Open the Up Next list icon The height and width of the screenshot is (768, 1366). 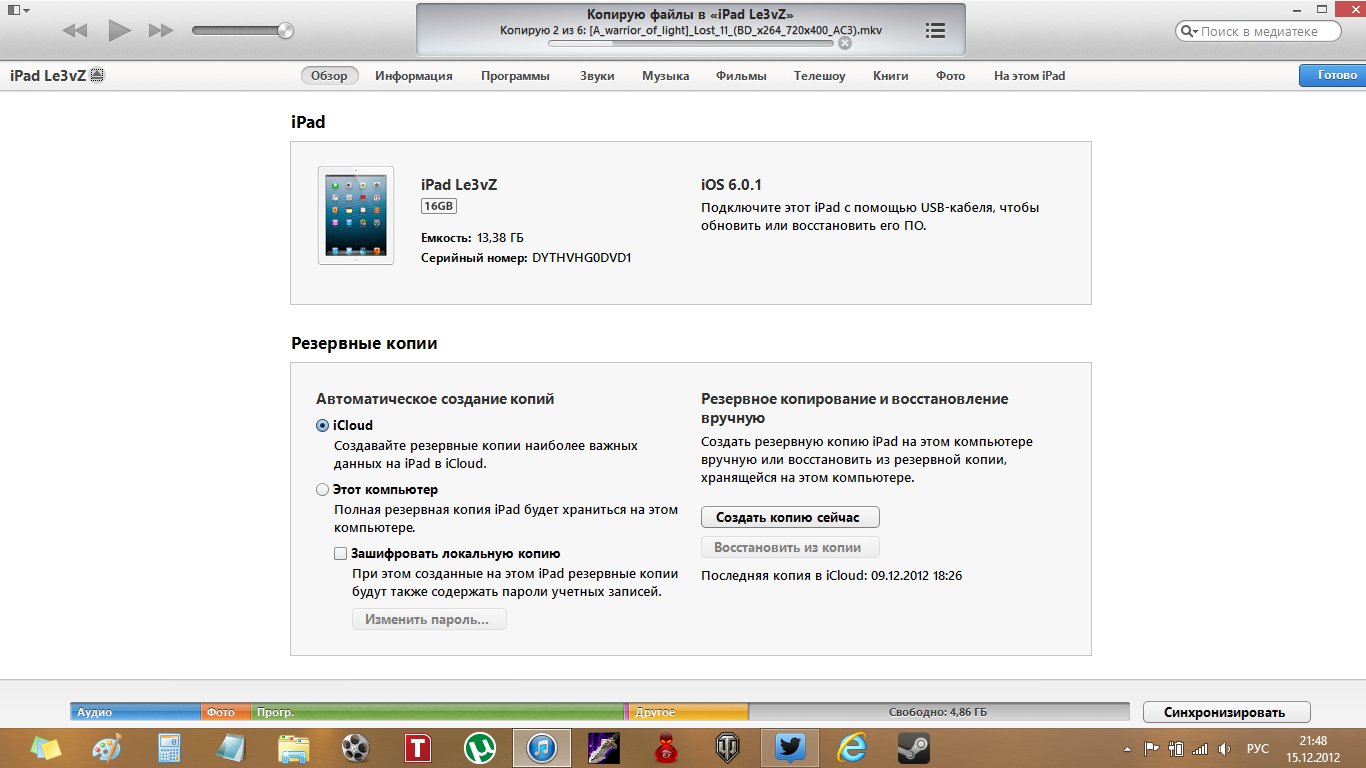coord(935,31)
